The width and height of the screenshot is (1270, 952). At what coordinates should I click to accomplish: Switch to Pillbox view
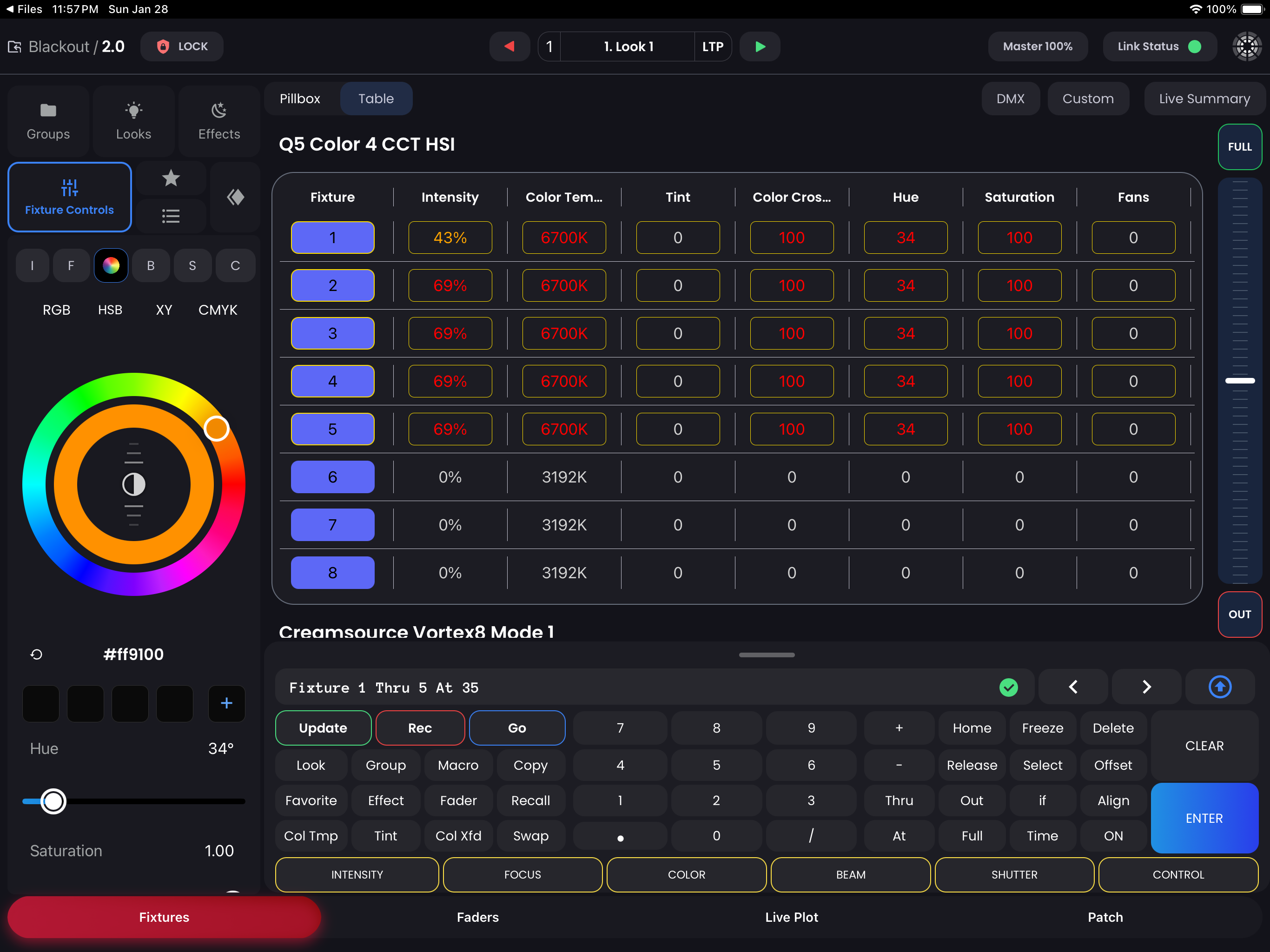tap(300, 99)
